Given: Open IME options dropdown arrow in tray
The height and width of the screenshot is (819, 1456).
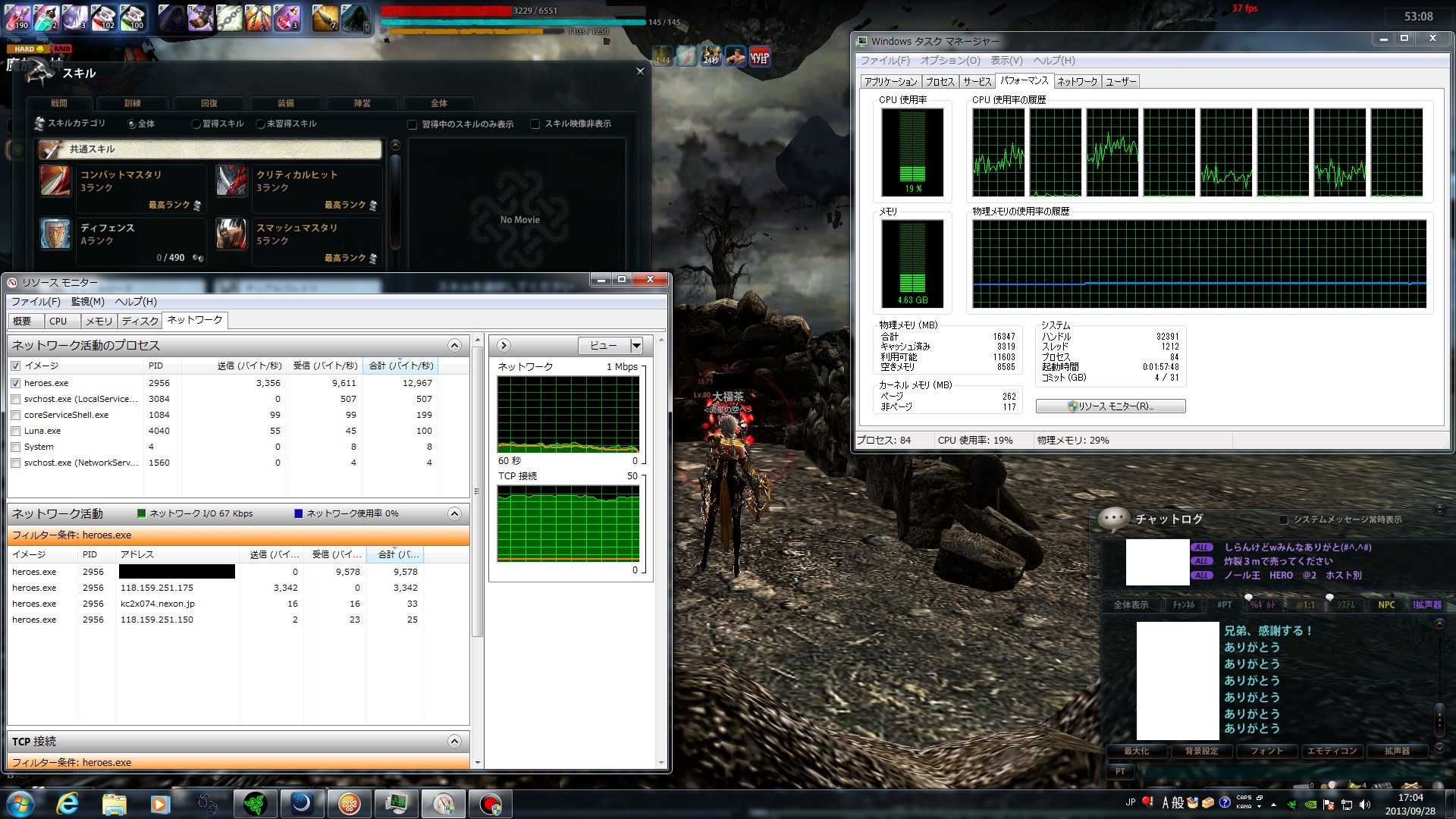Looking at the screenshot, I should pos(1260,807).
